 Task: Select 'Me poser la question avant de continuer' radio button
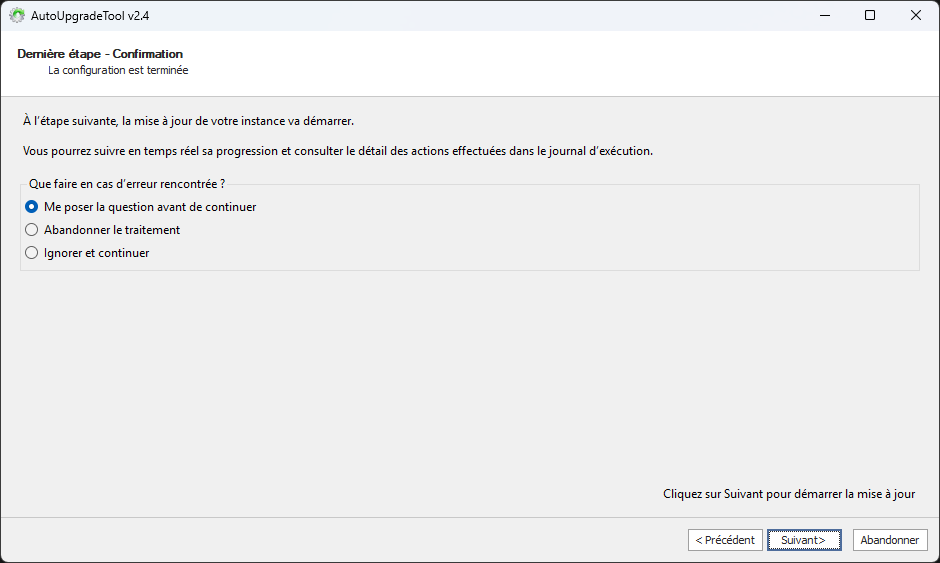coord(32,207)
